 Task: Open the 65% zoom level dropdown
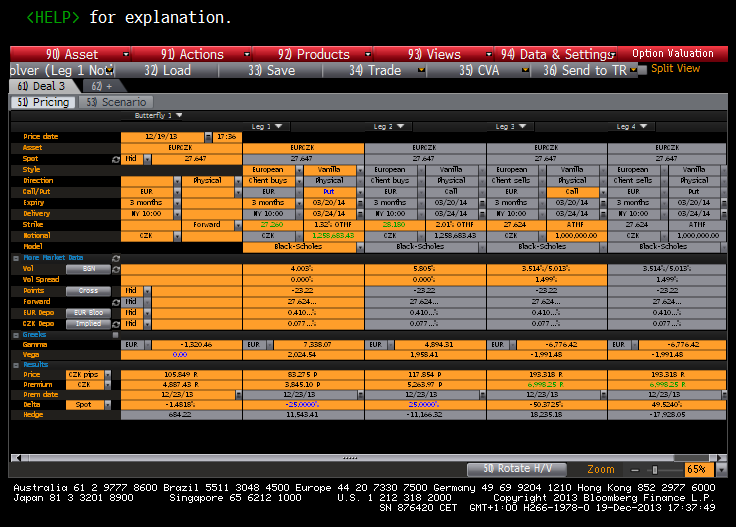721,470
